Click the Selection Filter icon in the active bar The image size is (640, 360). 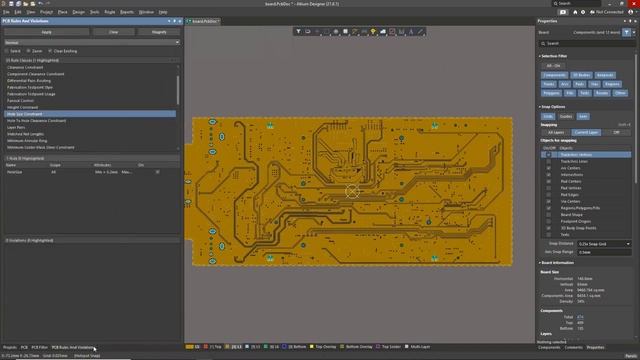[298, 31]
